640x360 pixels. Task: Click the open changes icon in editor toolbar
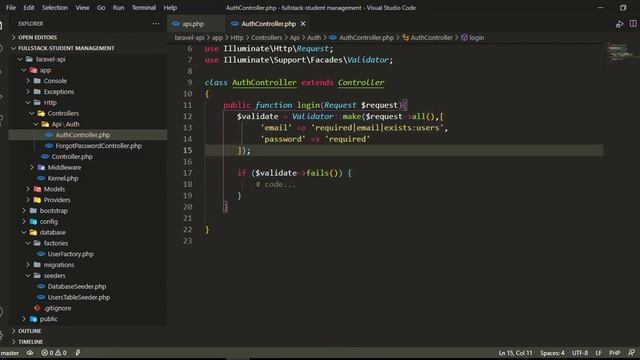coord(619,24)
